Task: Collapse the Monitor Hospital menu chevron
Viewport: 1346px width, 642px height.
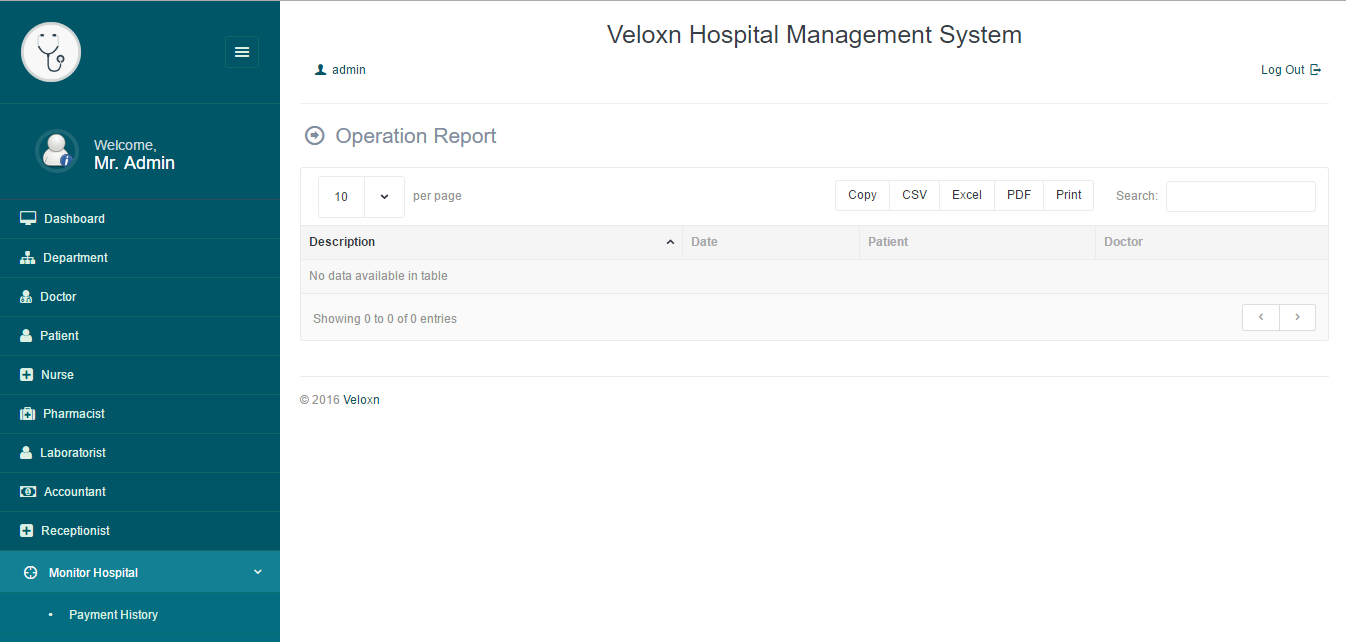Action: (257, 572)
